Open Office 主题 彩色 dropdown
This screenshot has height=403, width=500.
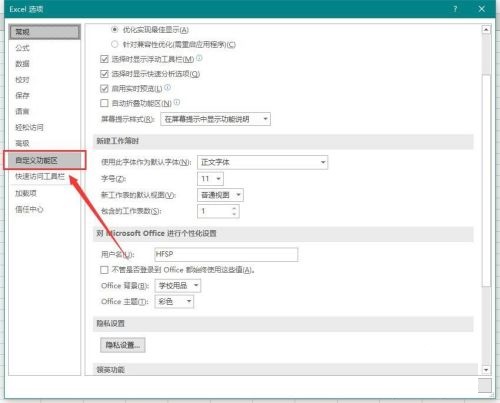[174, 302]
